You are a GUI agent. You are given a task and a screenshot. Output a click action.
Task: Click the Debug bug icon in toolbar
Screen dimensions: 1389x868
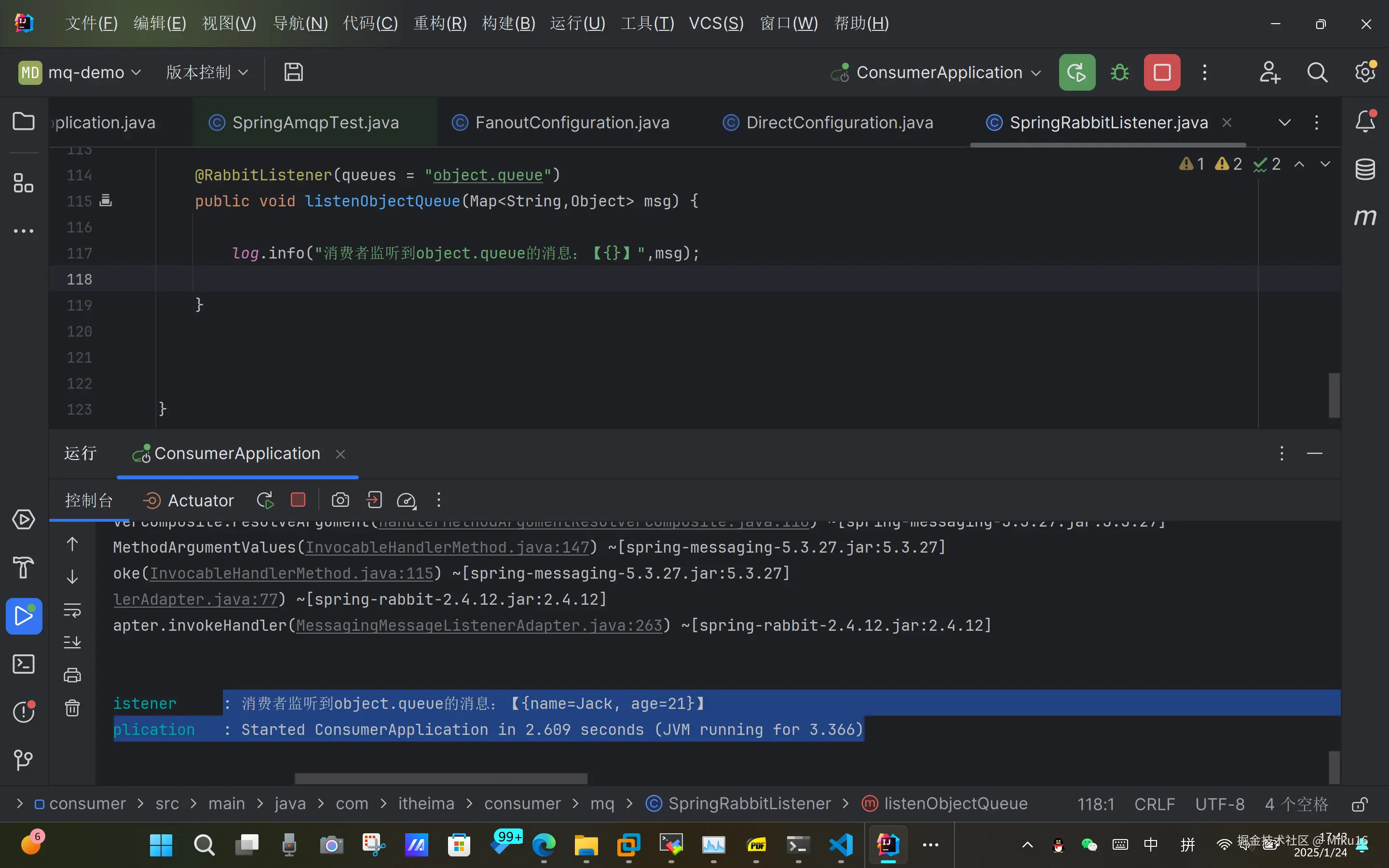click(x=1119, y=73)
